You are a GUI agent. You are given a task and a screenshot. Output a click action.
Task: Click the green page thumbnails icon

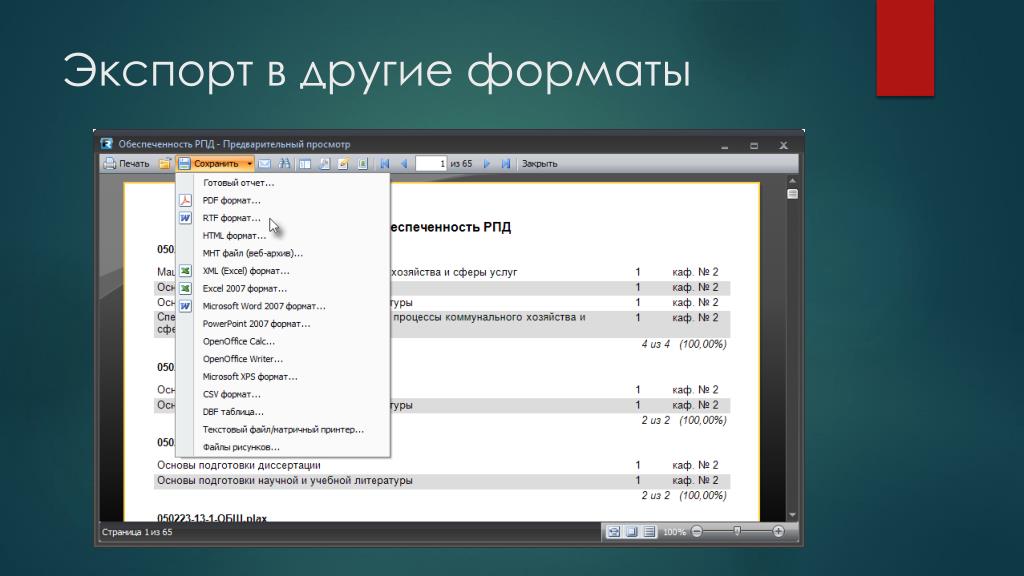coord(362,164)
